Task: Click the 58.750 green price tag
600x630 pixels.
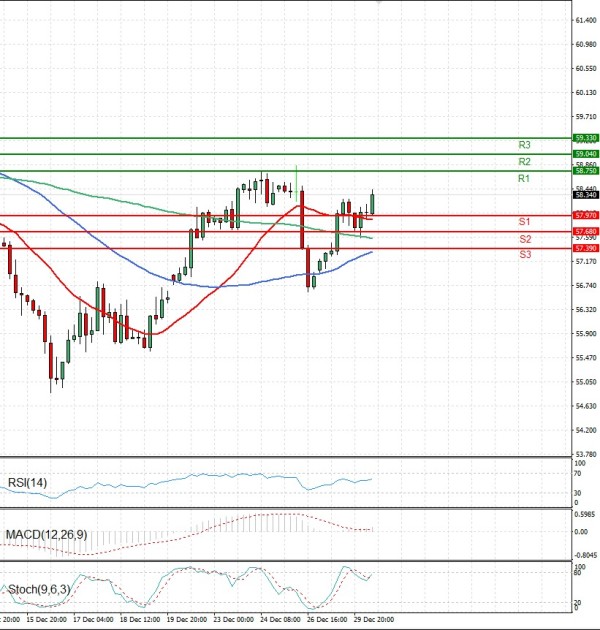Action: tap(586, 171)
